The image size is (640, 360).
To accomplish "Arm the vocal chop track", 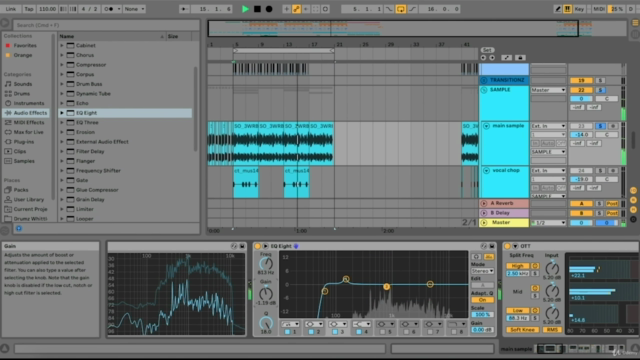I will tap(613, 171).
